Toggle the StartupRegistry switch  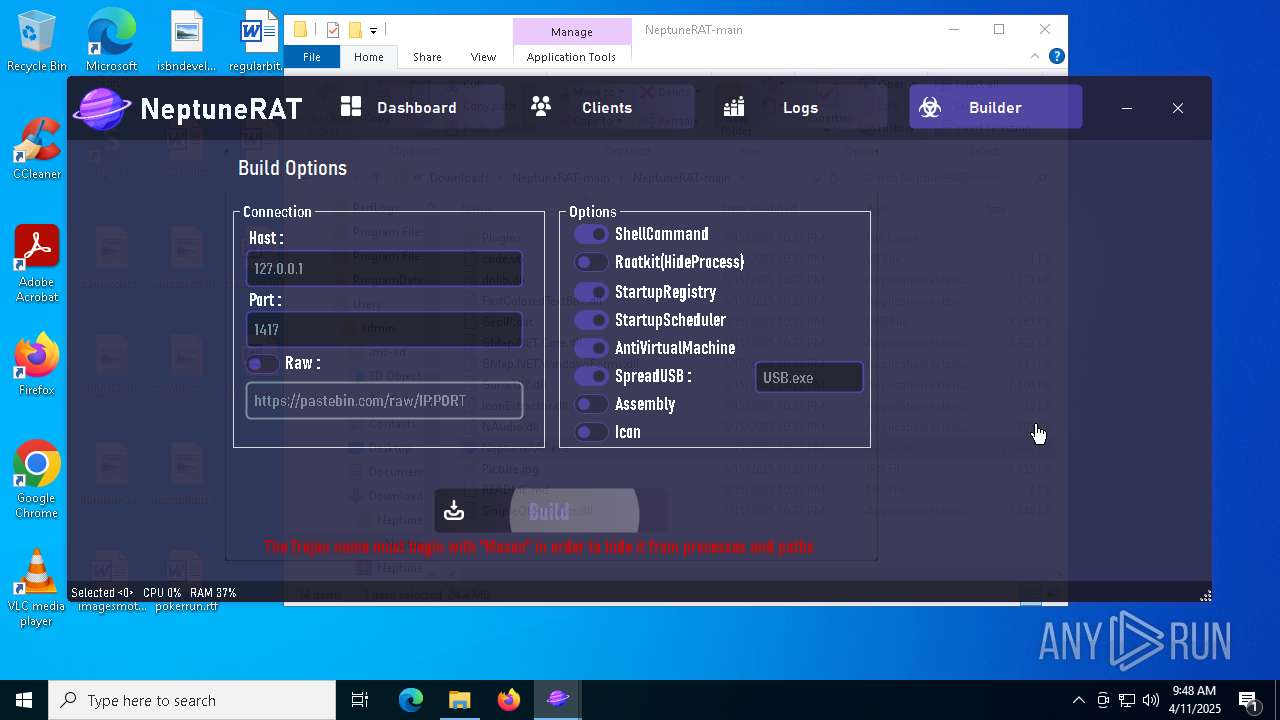tap(591, 292)
